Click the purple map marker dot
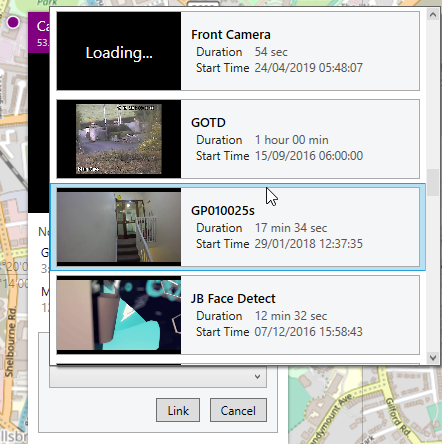The height and width of the screenshot is (444, 442). [x=13, y=22]
